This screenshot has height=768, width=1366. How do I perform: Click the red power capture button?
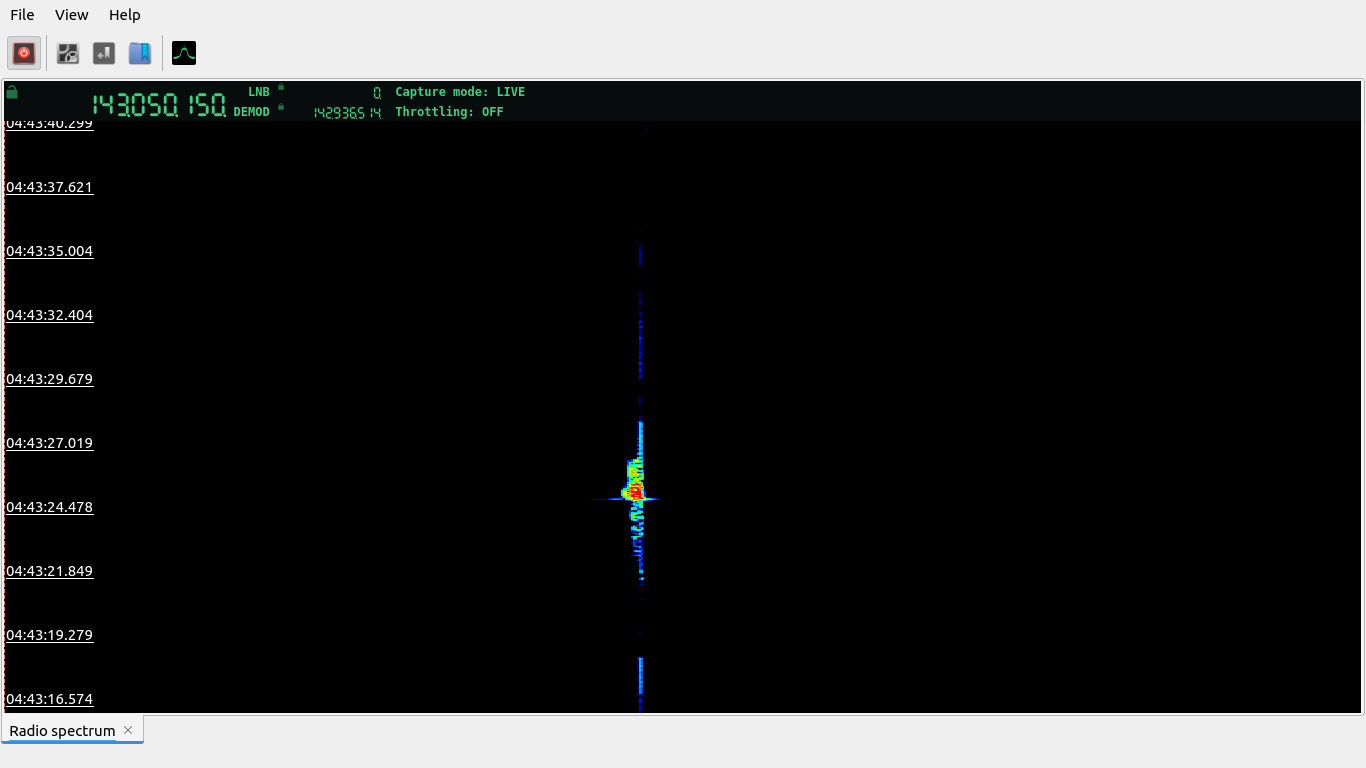coord(24,53)
